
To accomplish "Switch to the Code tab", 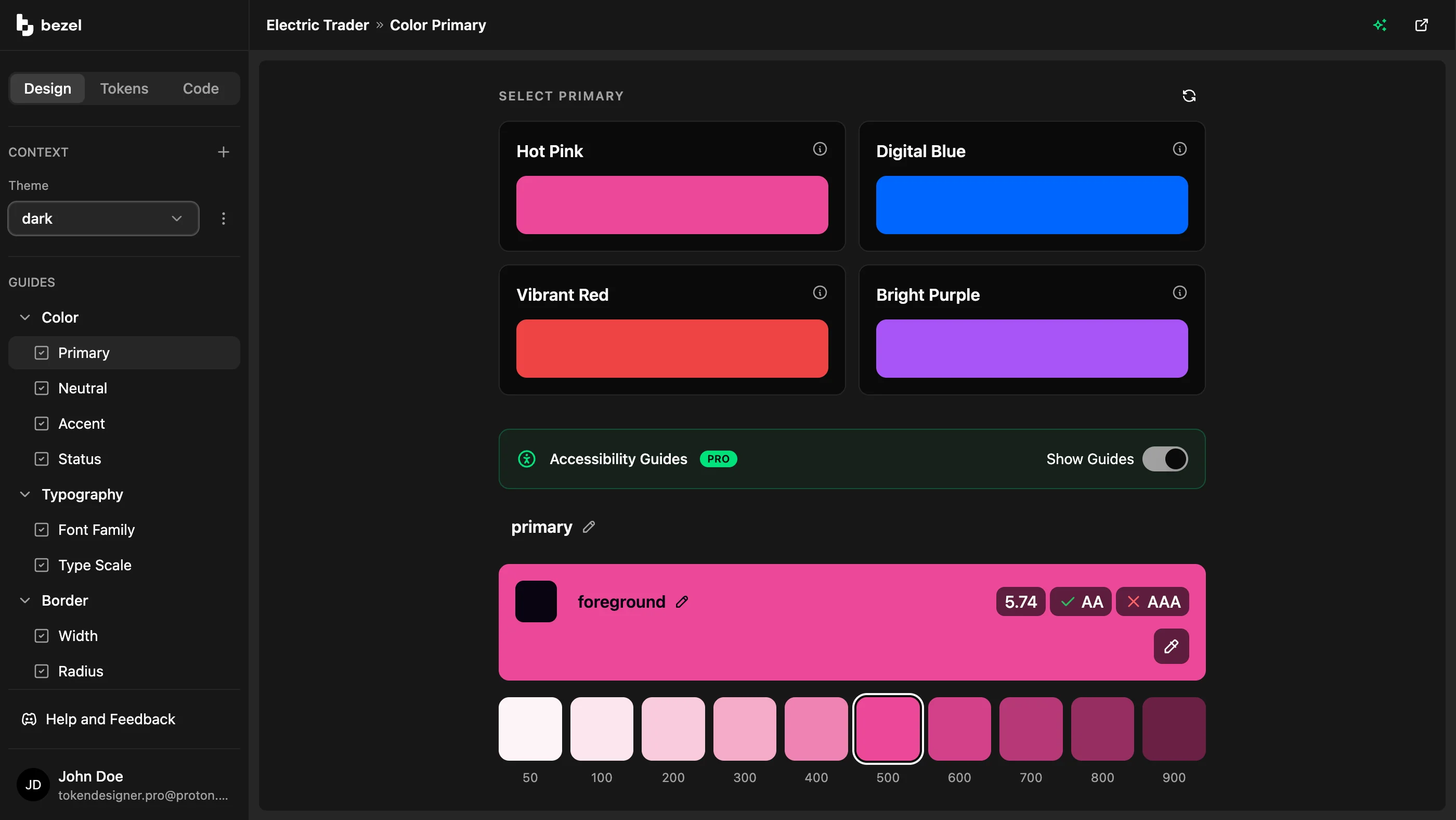I will 201,88.
